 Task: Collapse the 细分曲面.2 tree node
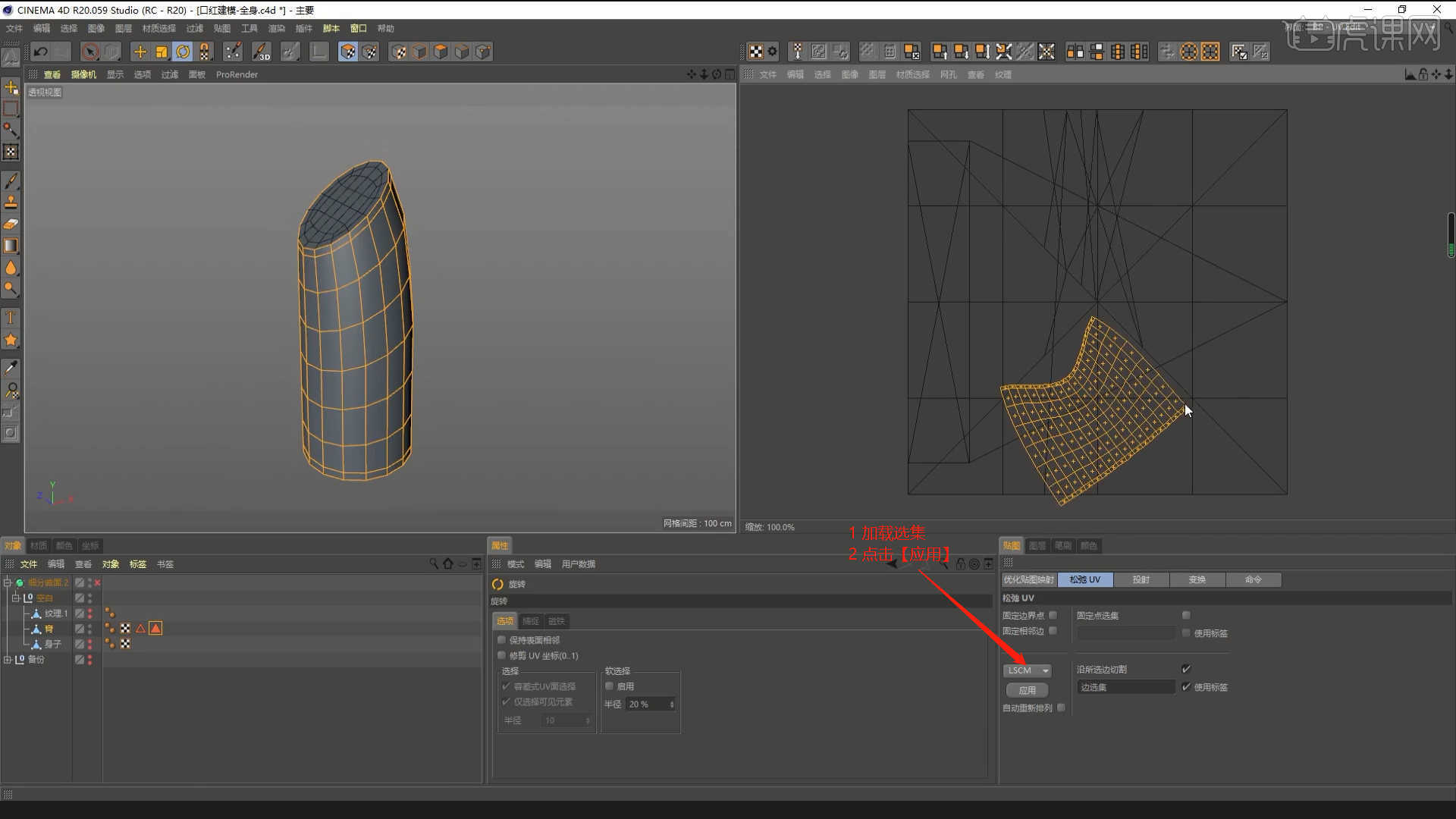pyautogui.click(x=8, y=582)
